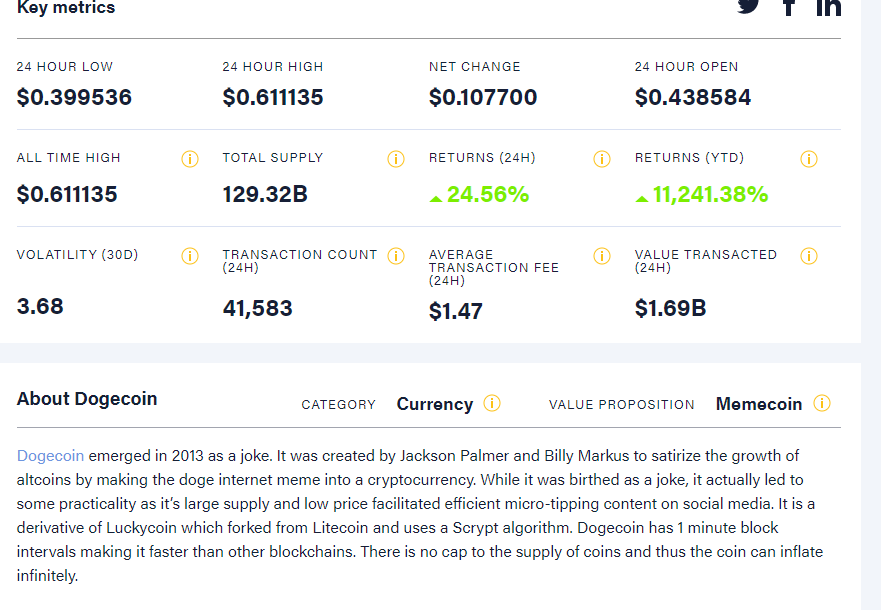Select the transaction count 41,583
The height and width of the screenshot is (610, 881).
point(257,308)
